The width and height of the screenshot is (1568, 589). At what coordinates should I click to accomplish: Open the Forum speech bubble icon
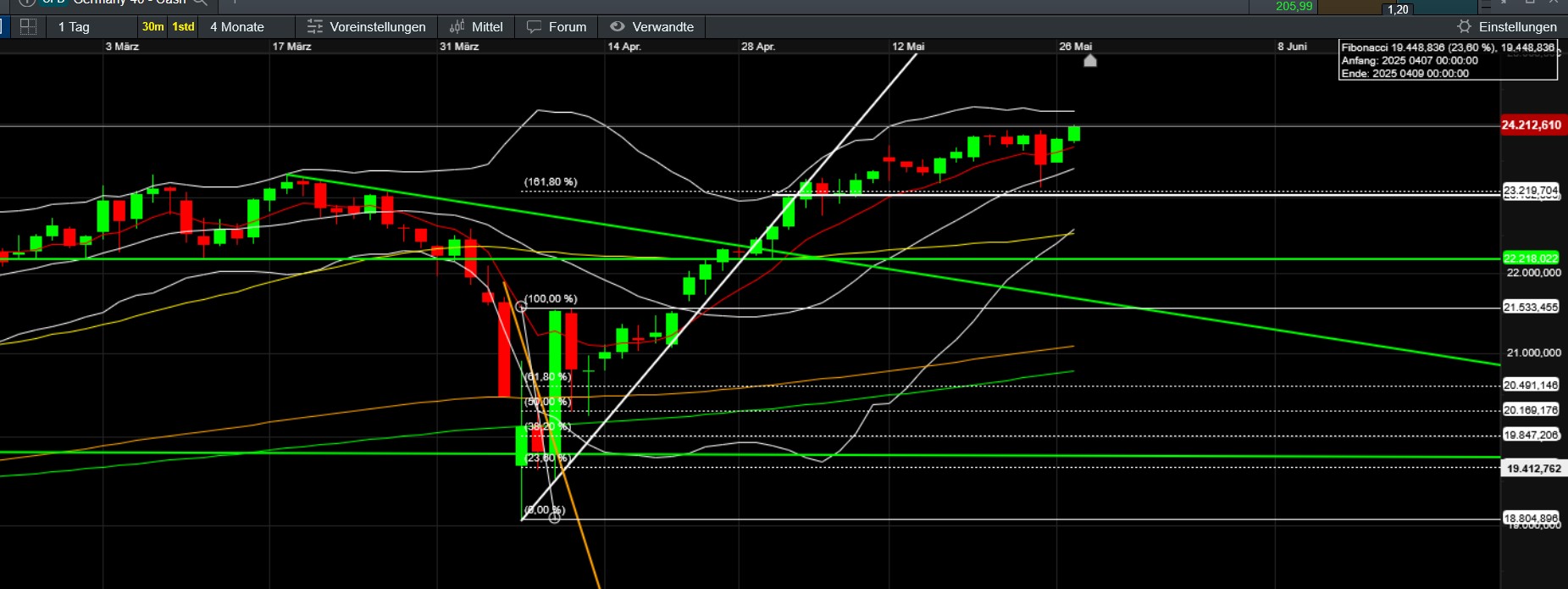click(534, 27)
